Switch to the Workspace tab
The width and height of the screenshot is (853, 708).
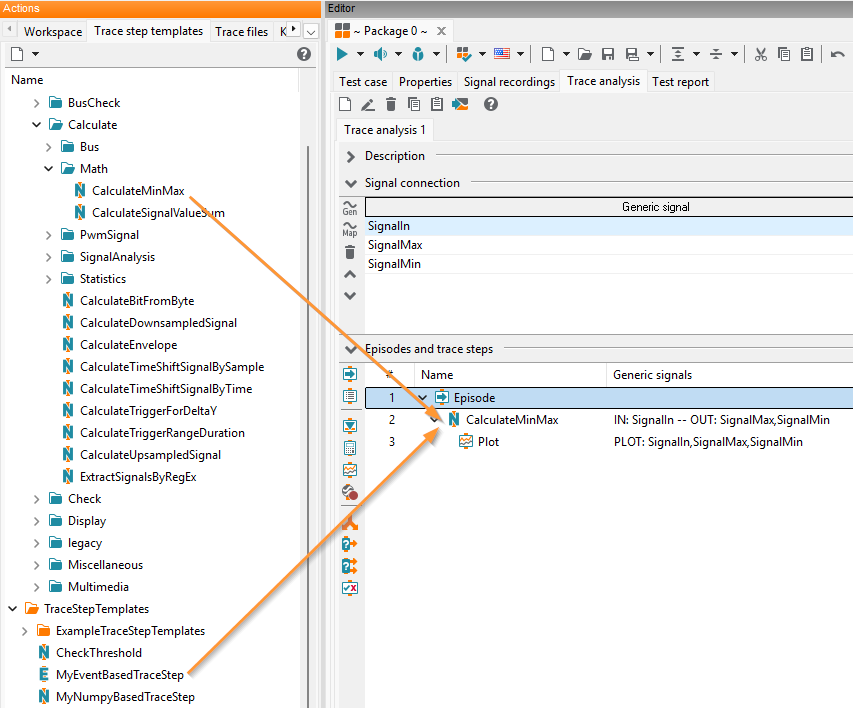pos(53,32)
